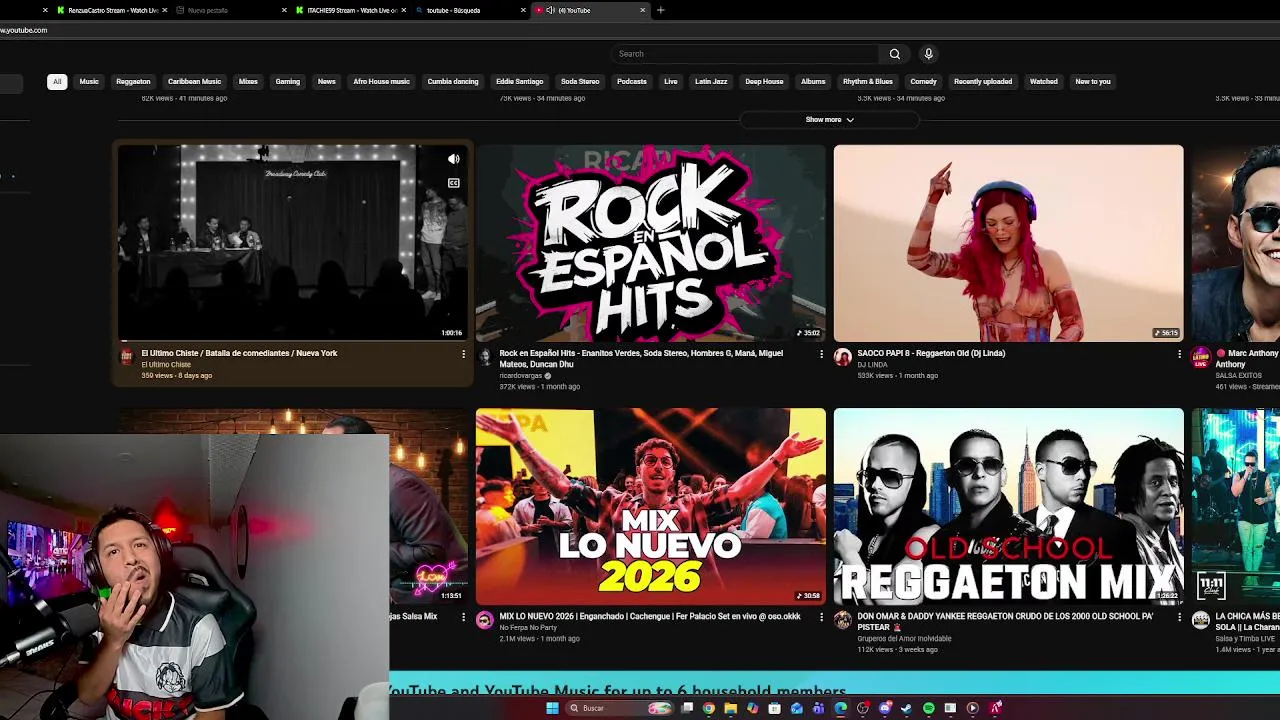Open DJ LINDA channel name link
Image resolution: width=1280 pixels, height=720 pixels.
point(872,365)
